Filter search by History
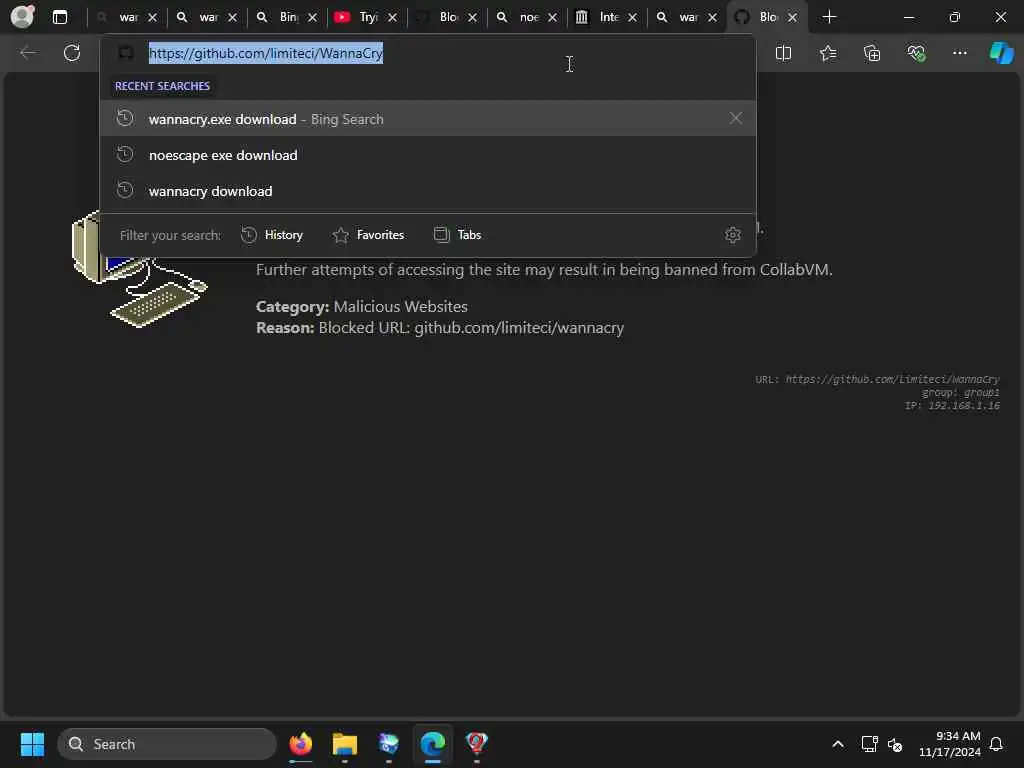The height and width of the screenshot is (768, 1024). pos(272,234)
